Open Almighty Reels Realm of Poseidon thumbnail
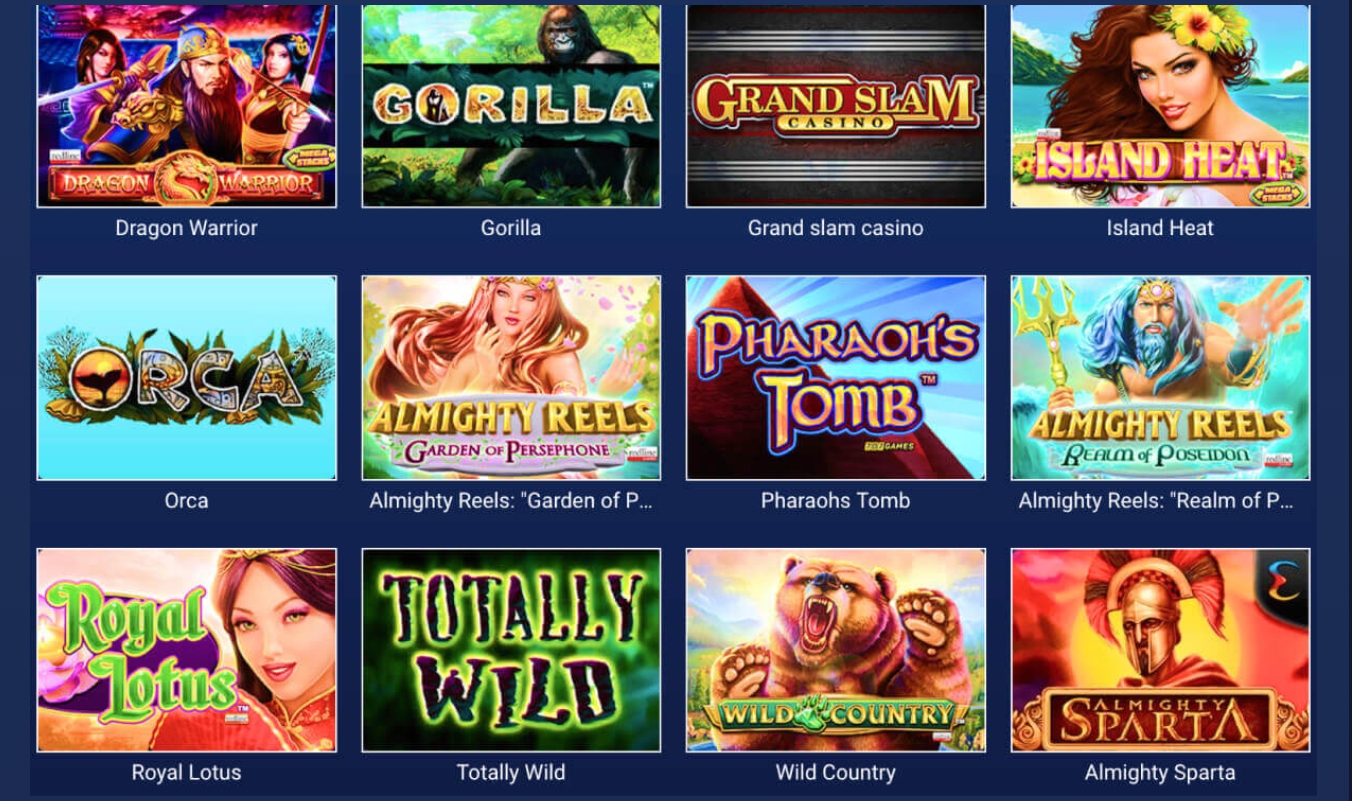The height and width of the screenshot is (801, 1352). [1160, 378]
